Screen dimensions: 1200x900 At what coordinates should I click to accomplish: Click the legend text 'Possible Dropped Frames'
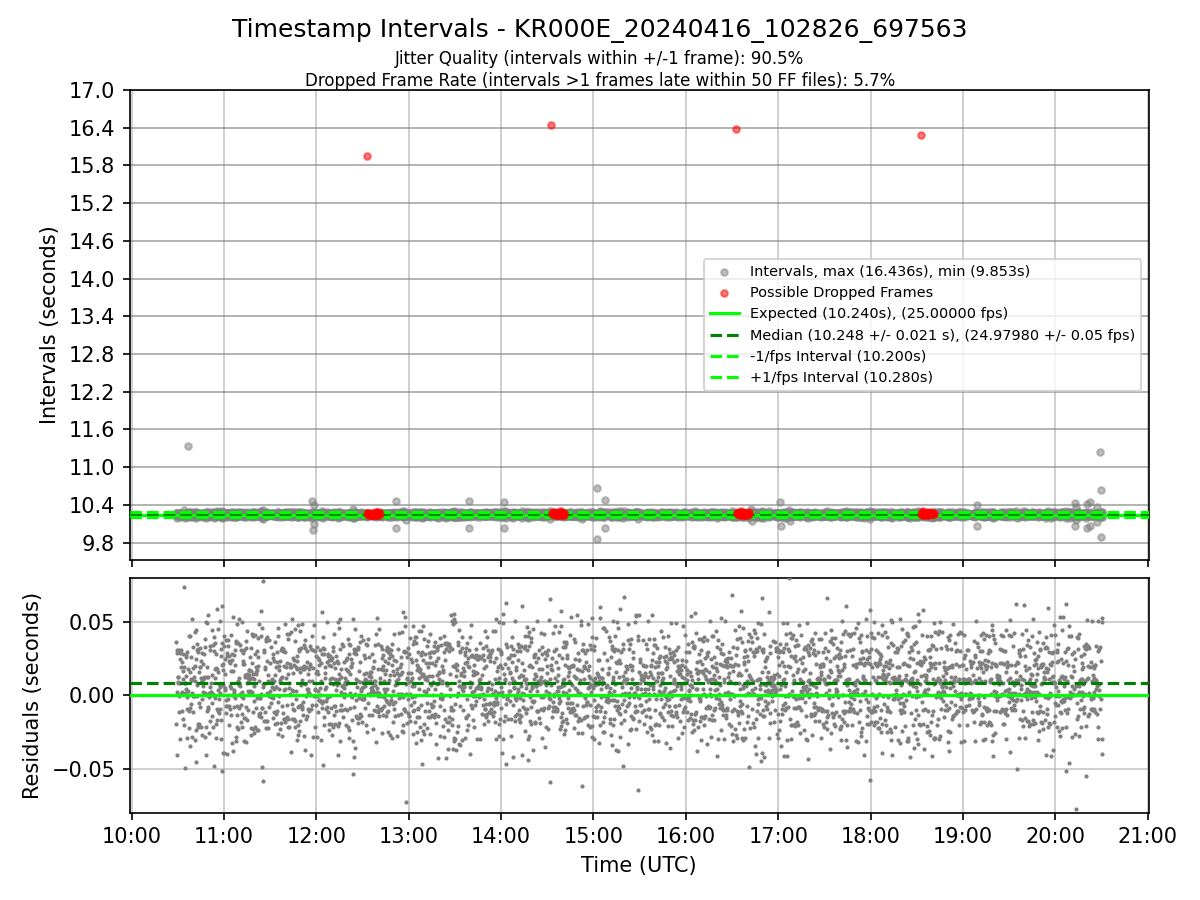pos(841,292)
